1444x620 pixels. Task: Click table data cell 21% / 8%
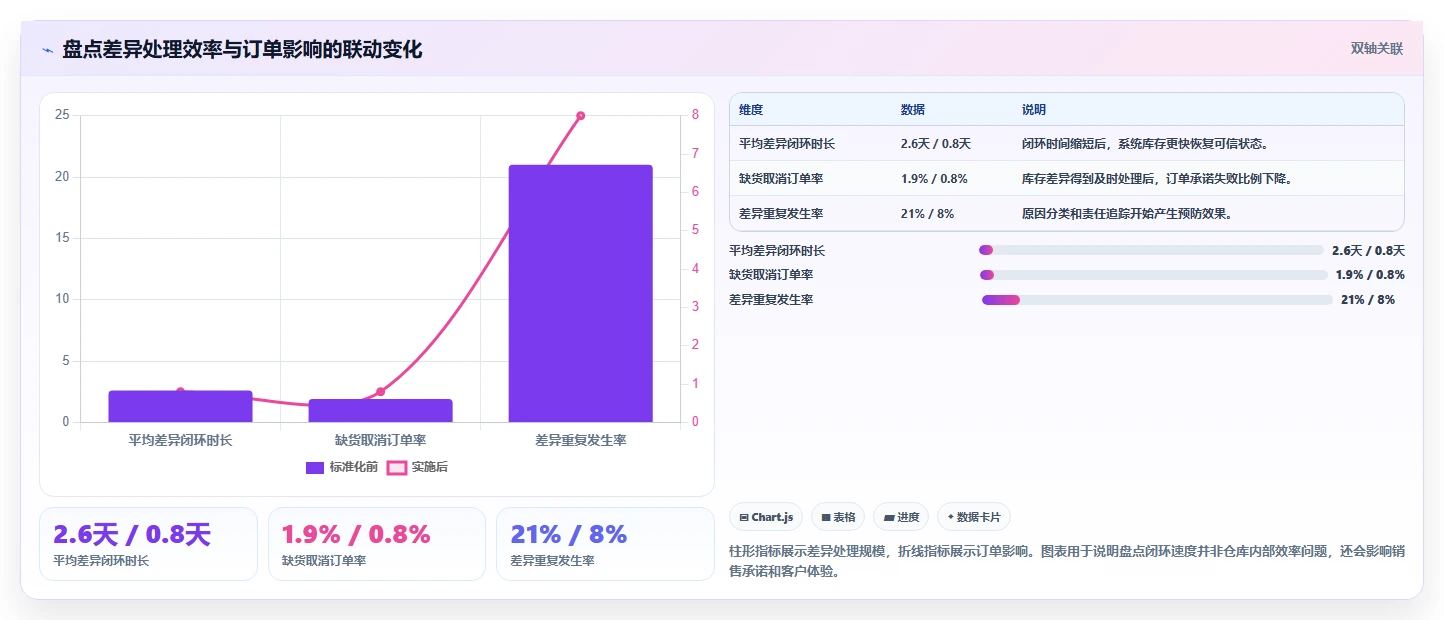pyautogui.click(x=927, y=214)
